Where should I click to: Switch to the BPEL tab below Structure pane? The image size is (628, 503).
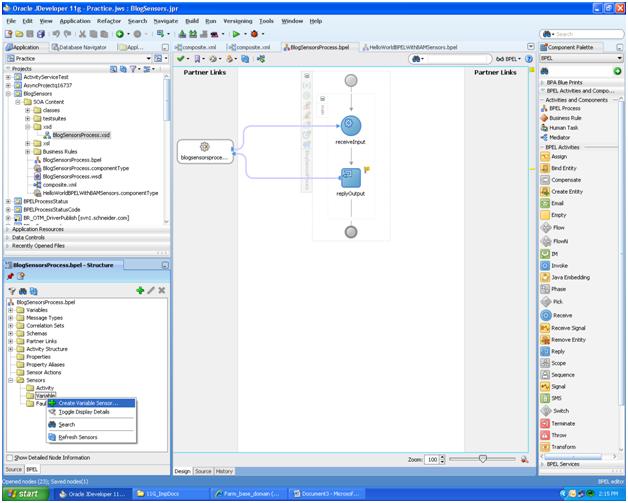click(x=32, y=469)
